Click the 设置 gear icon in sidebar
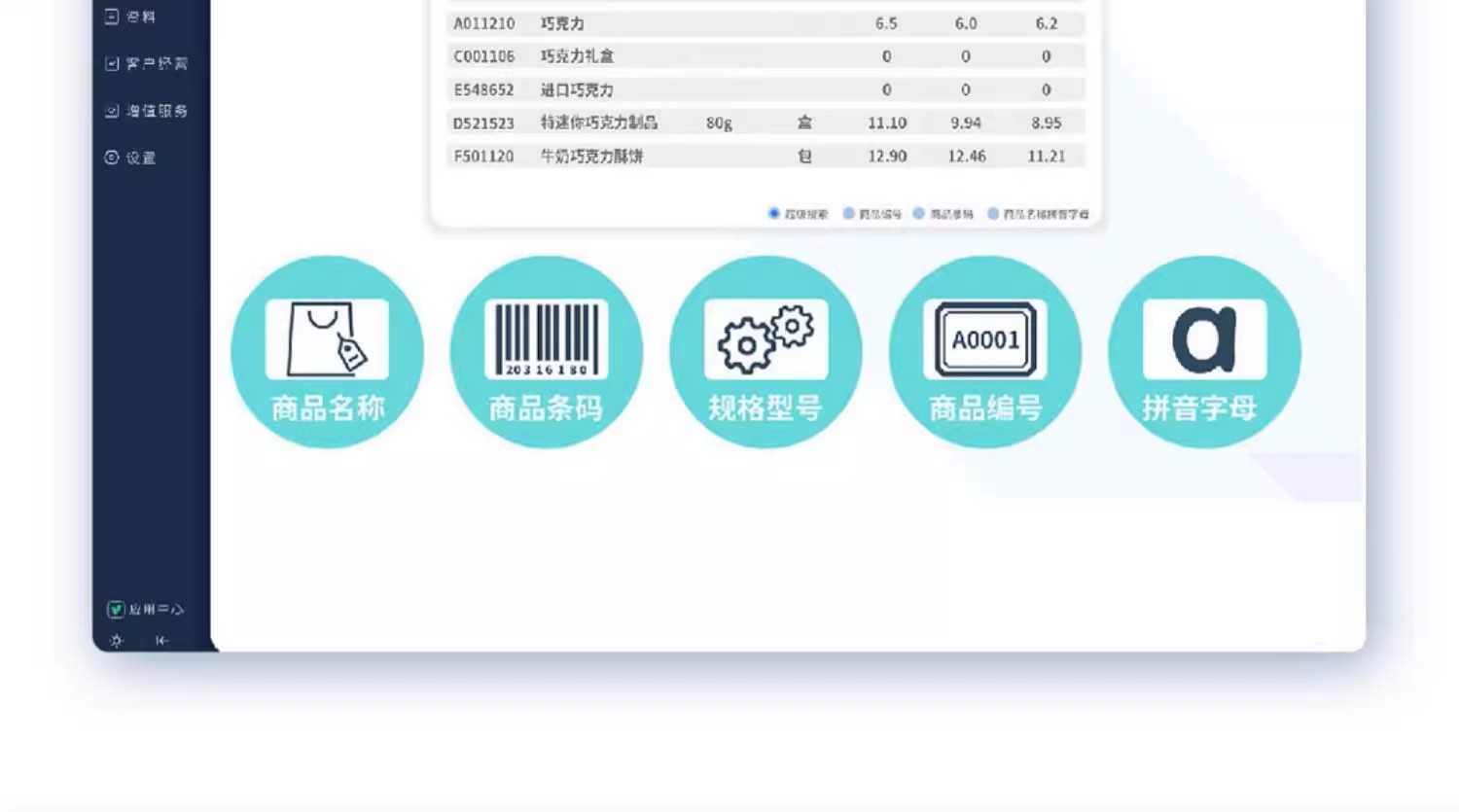Screen dimensions: 1459x812 pos(112,158)
